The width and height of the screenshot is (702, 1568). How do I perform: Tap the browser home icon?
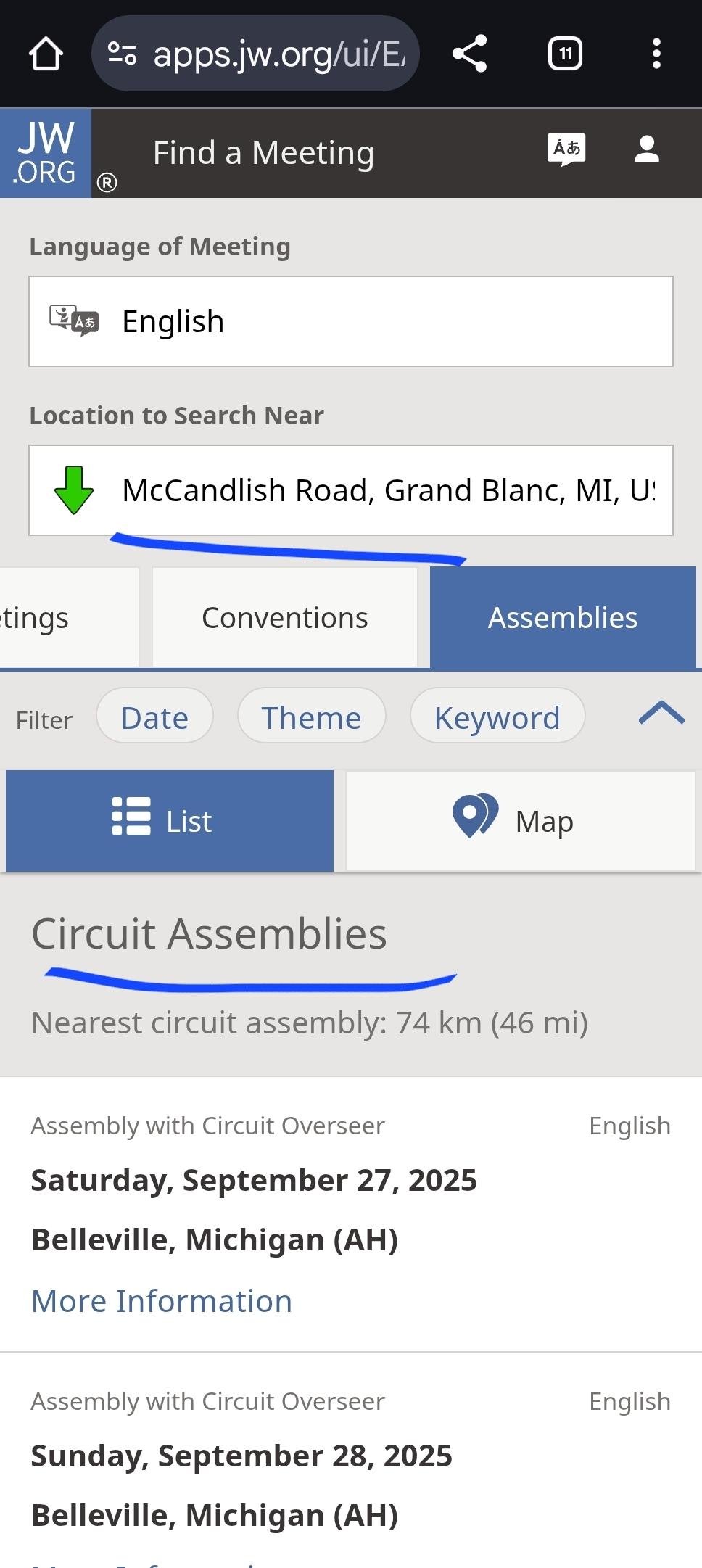(x=46, y=54)
